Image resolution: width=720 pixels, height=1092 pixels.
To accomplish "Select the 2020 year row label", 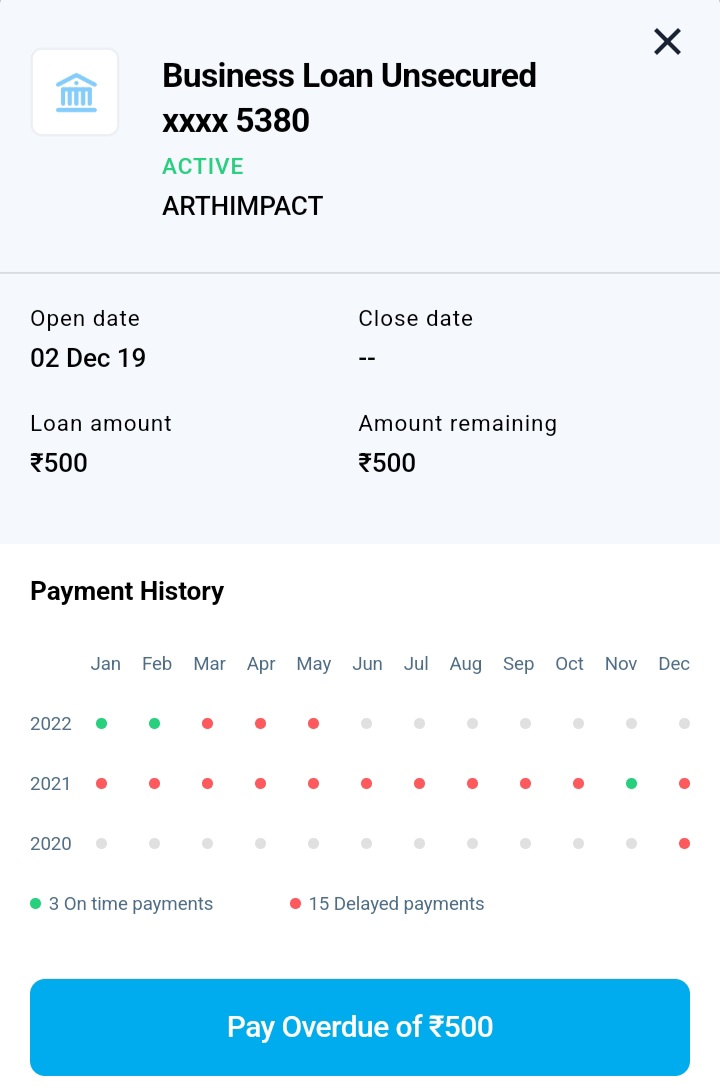I will 51,844.
